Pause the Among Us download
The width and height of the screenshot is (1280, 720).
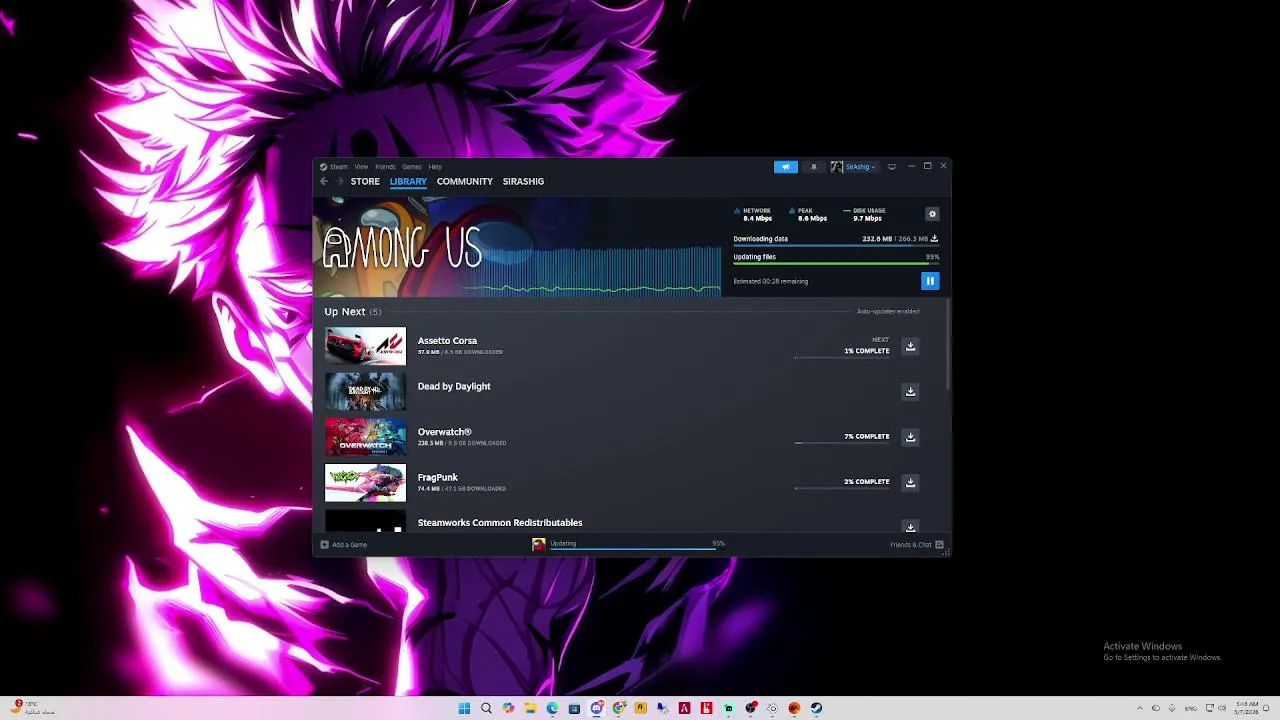point(930,281)
